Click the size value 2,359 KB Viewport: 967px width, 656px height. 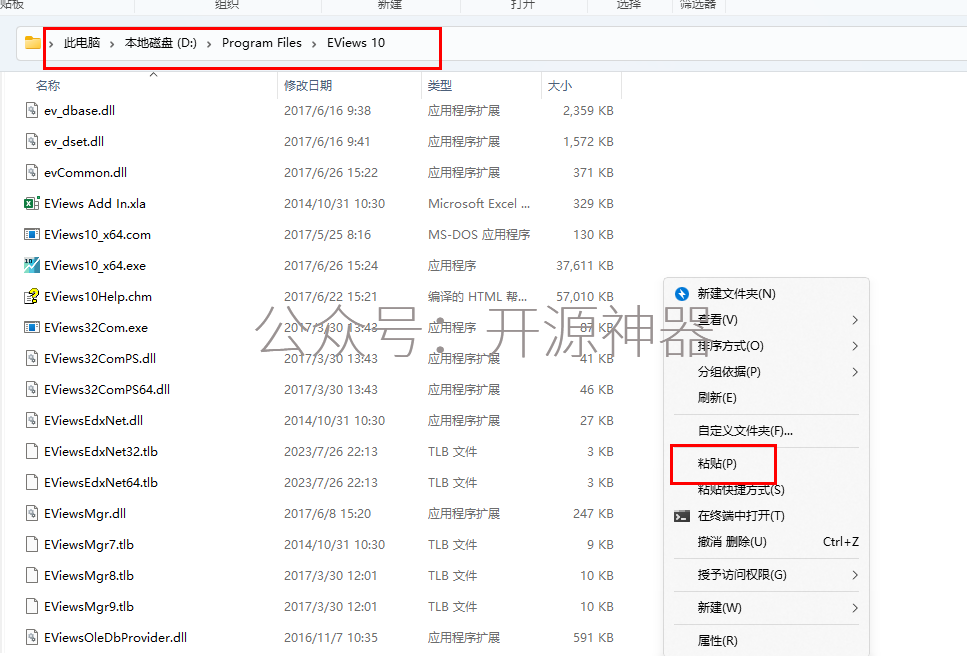click(588, 110)
